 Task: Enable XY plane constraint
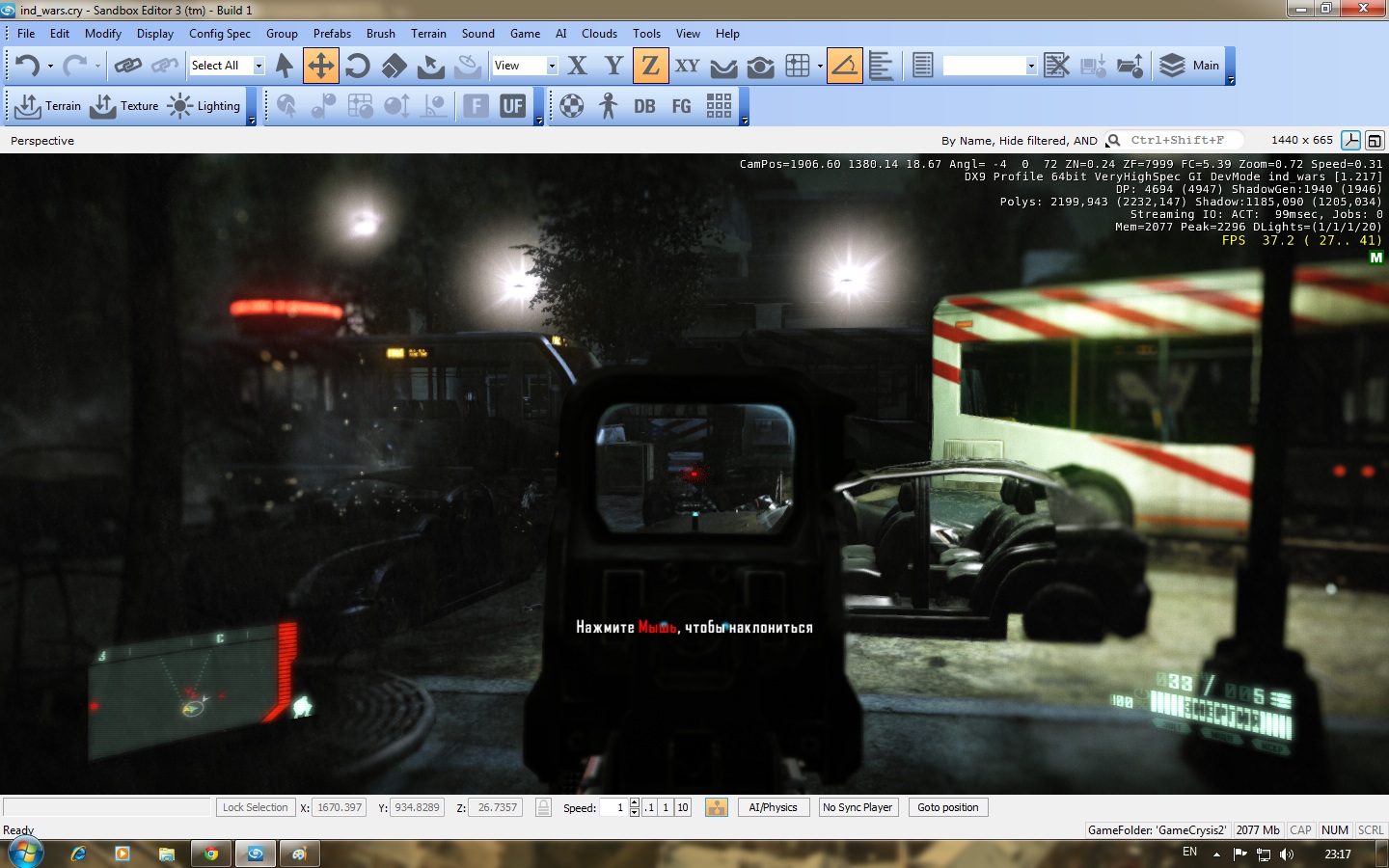(x=687, y=66)
